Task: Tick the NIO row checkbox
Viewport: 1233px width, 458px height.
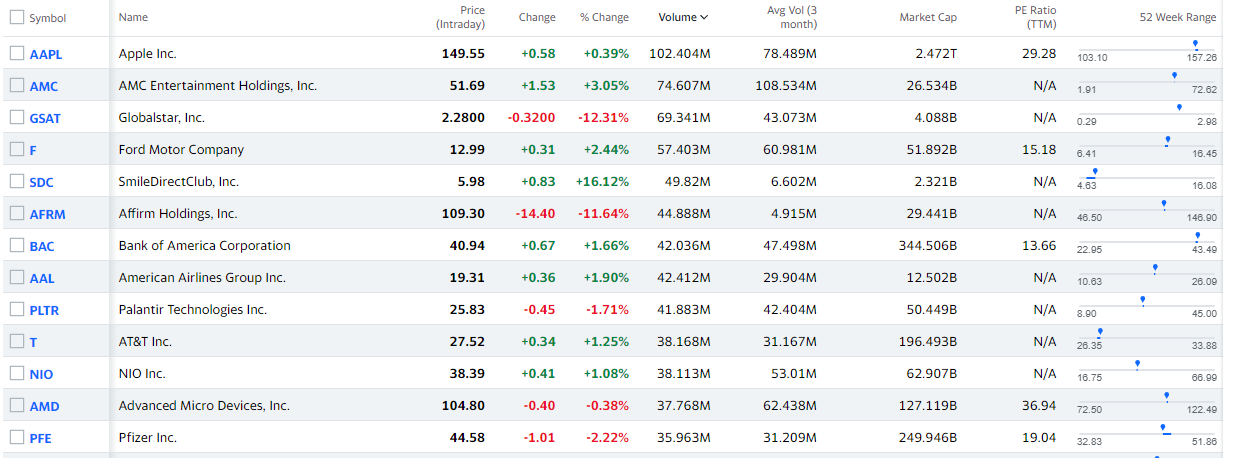Action: coord(17,373)
